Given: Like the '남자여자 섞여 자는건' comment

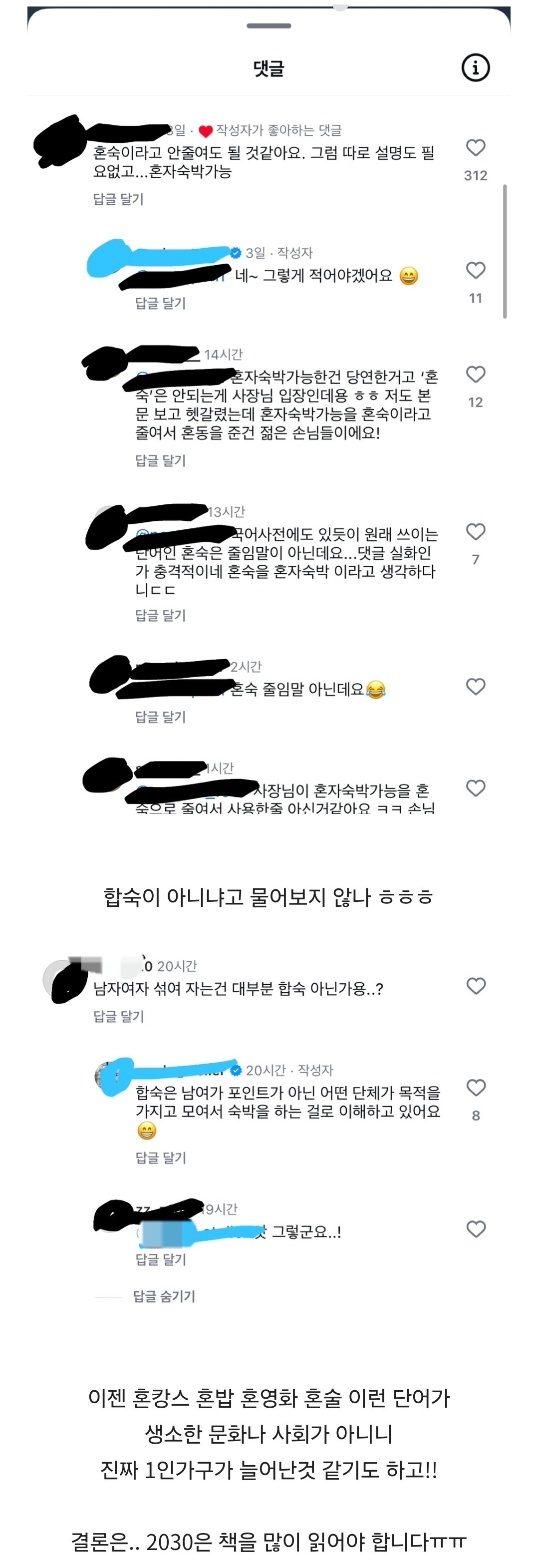Looking at the screenshot, I should pyautogui.click(x=475, y=986).
